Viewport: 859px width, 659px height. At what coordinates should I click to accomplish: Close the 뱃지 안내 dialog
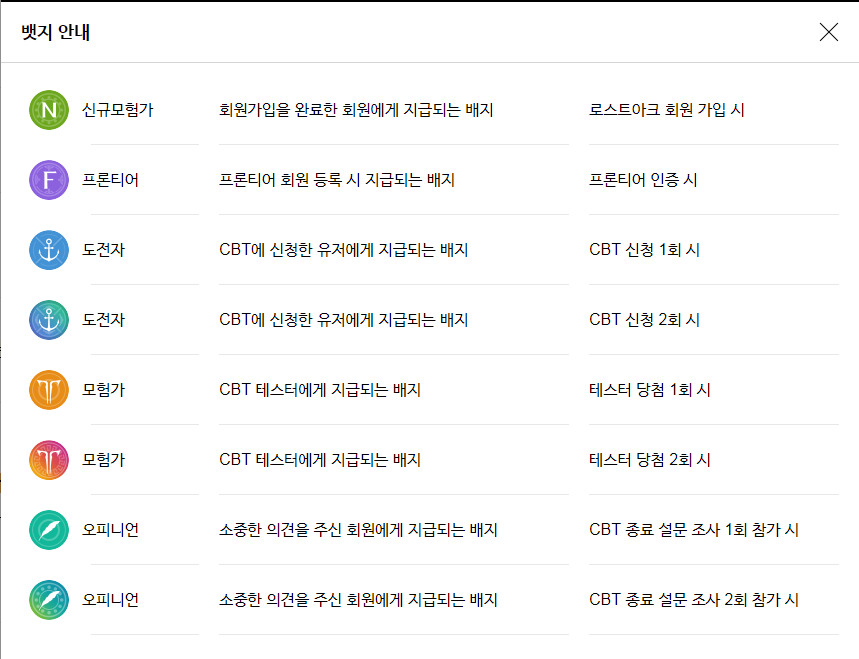(828, 32)
